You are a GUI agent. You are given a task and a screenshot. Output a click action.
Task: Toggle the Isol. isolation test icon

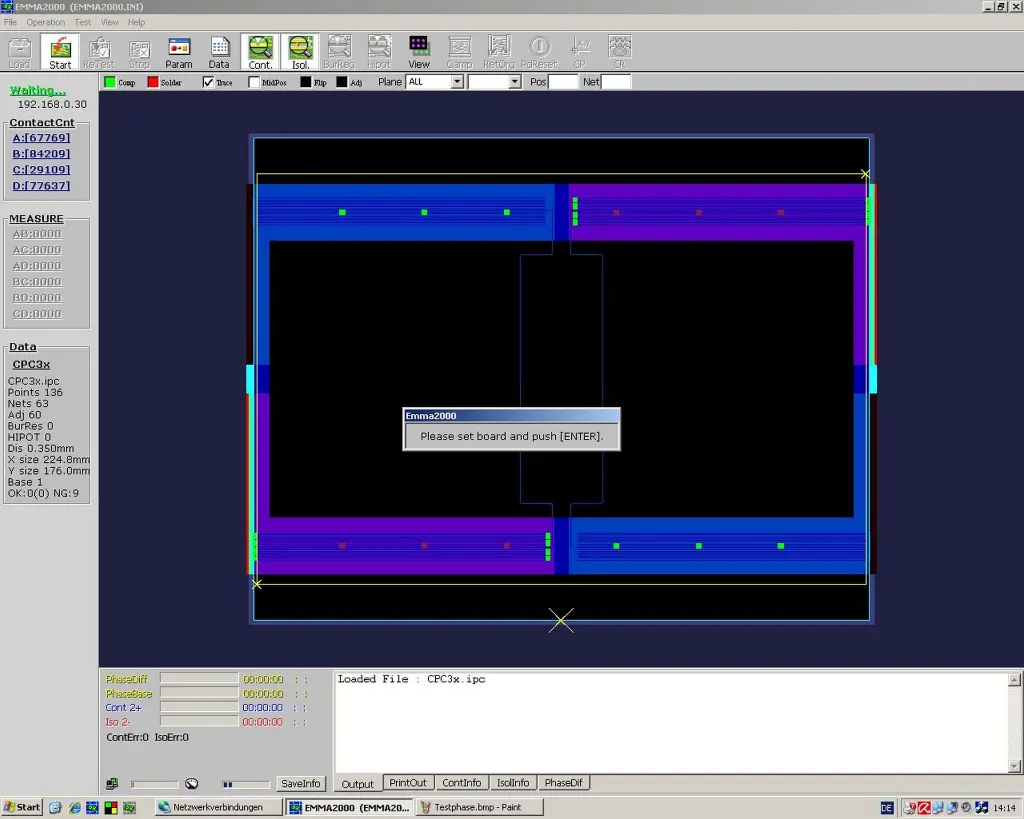[300, 51]
